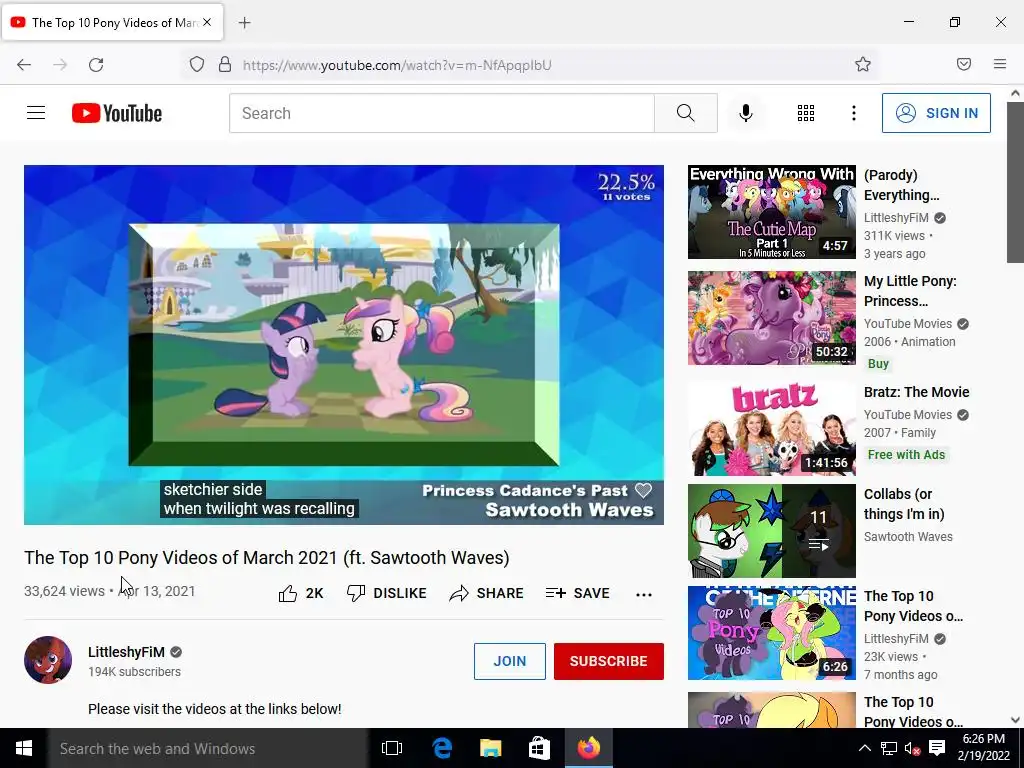Open Task View on taskbar
Viewport: 1024px width, 768px height.
click(392, 748)
